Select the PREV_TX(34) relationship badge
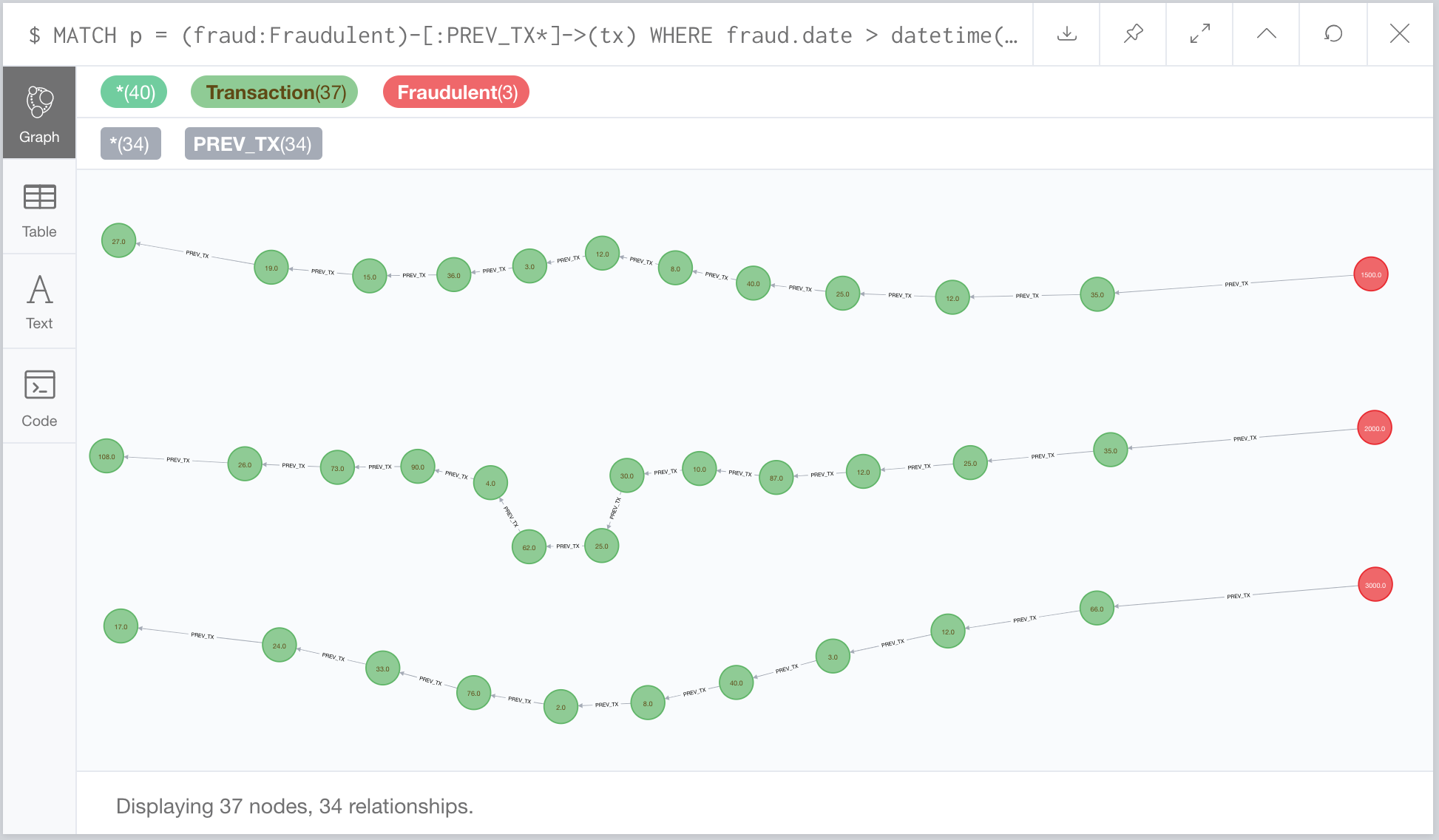The image size is (1439, 840). [253, 143]
